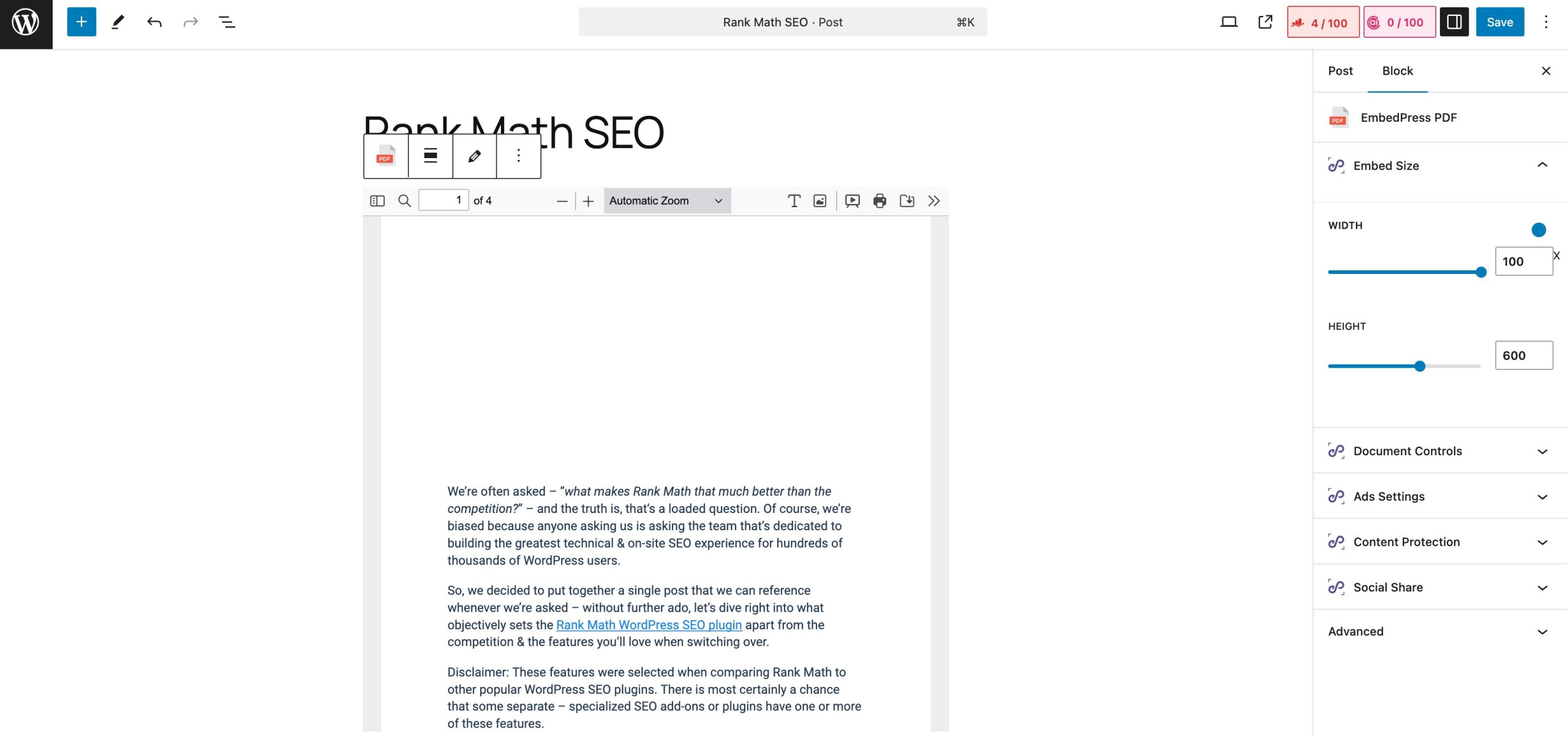The width and height of the screenshot is (1568, 736).
Task: Click the Save button
Action: pyautogui.click(x=1499, y=21)
